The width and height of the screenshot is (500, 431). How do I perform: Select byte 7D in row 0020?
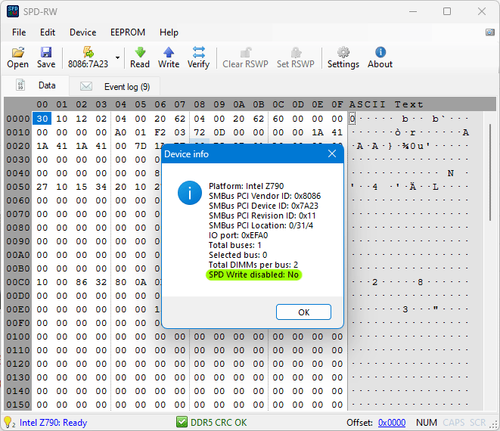coord(140,146)
